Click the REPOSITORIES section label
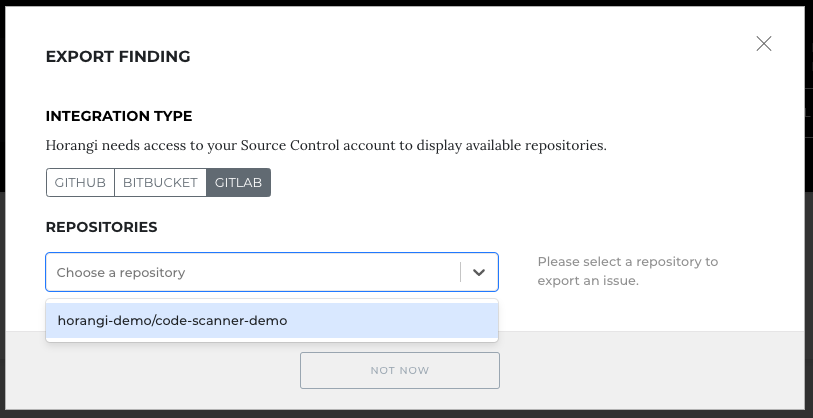This screenshot has width=813, height=418. click(102, 227)
